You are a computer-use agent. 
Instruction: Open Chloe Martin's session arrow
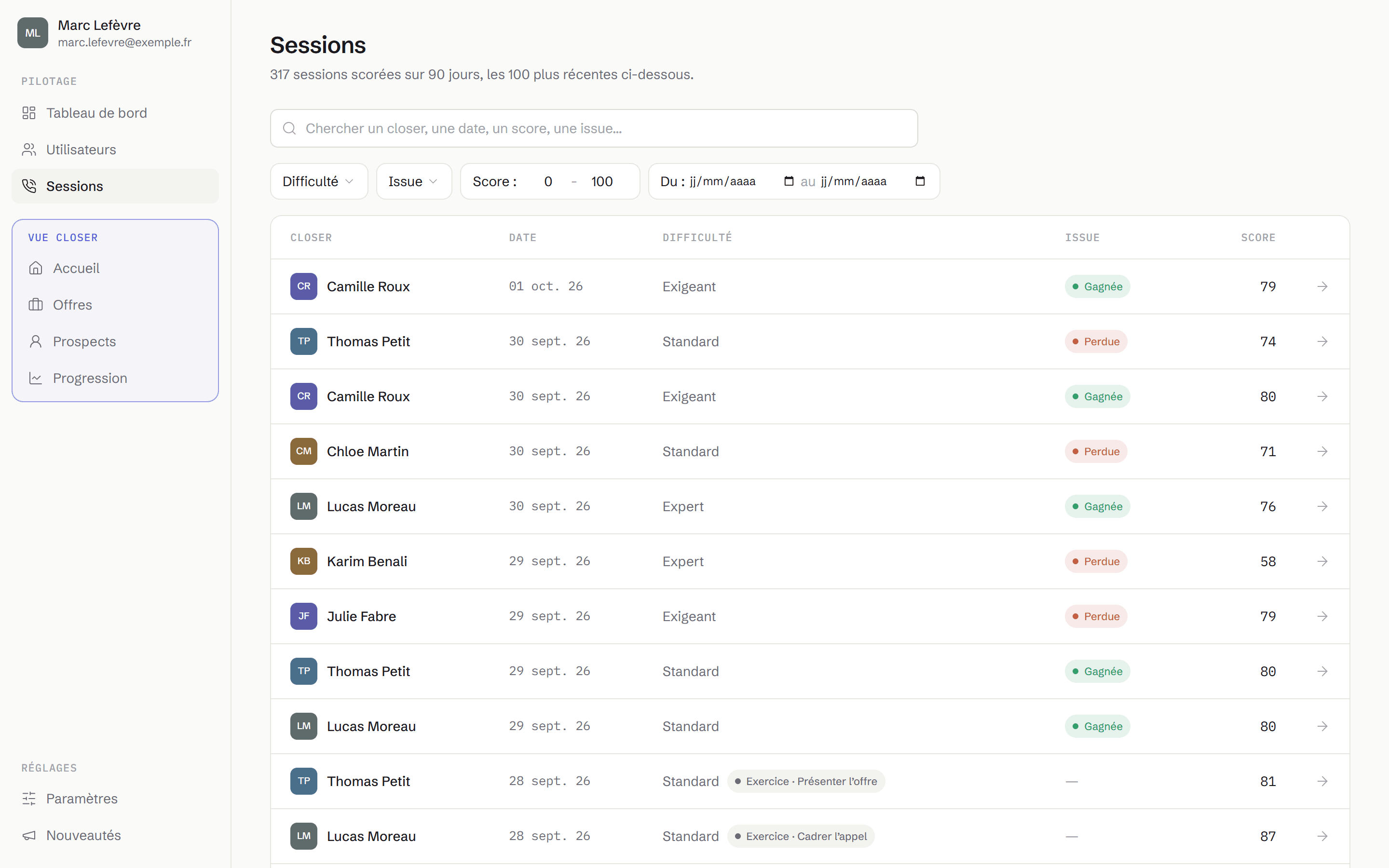pos(1322,452)
